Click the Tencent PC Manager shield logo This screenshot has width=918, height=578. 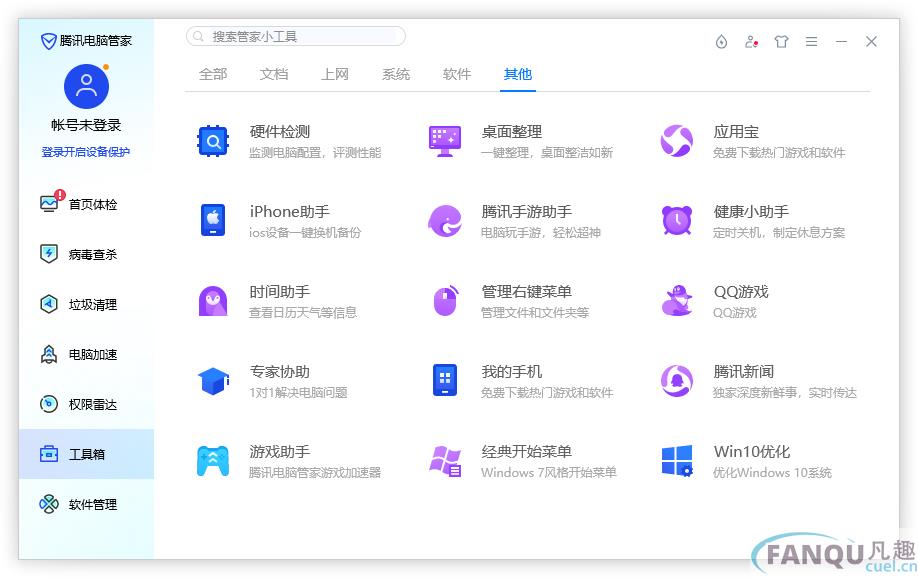(48, 41)
